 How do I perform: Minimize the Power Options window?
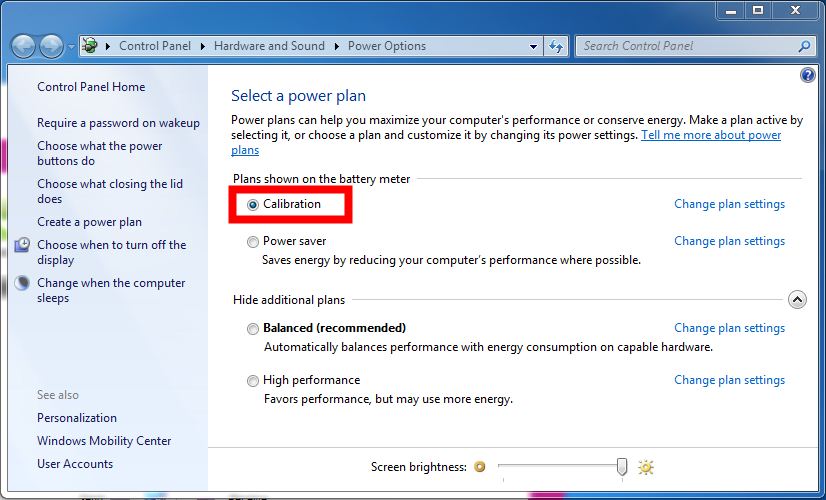(x=731, y=11)
